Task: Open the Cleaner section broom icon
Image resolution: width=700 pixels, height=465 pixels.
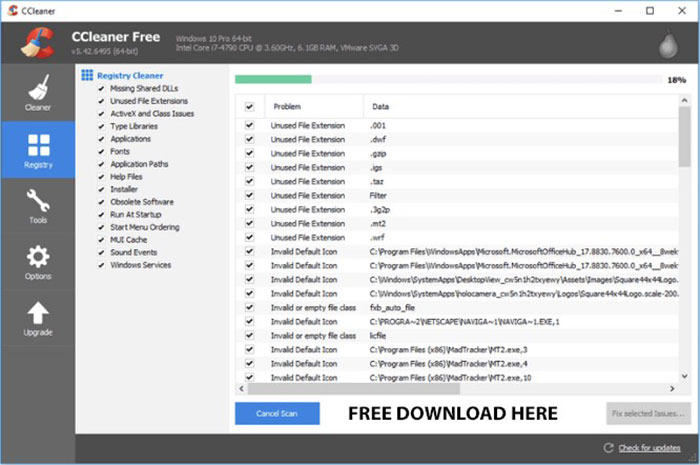Action: (38, 87)
